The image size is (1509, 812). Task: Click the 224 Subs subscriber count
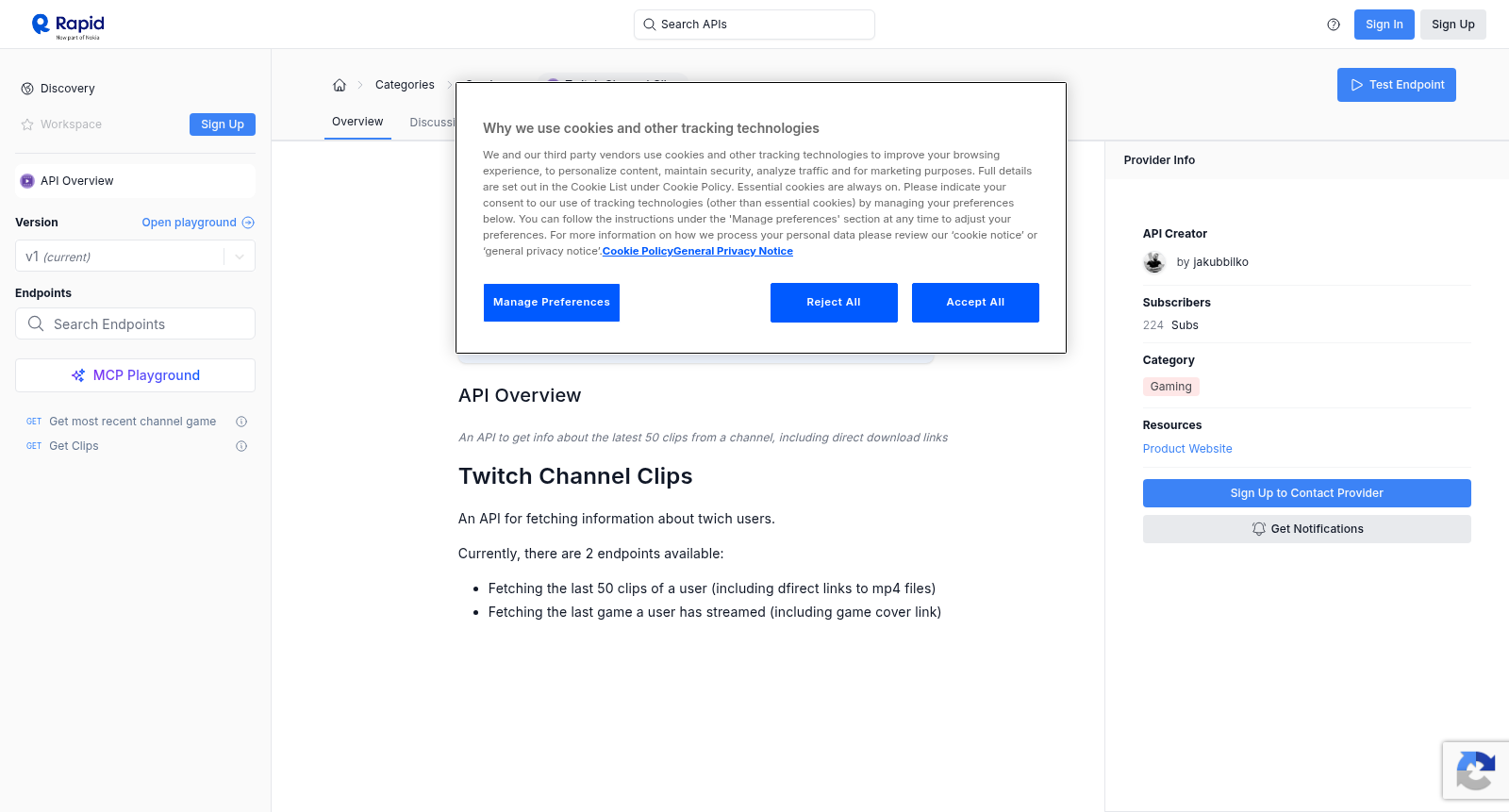[x=1170, y=325]
